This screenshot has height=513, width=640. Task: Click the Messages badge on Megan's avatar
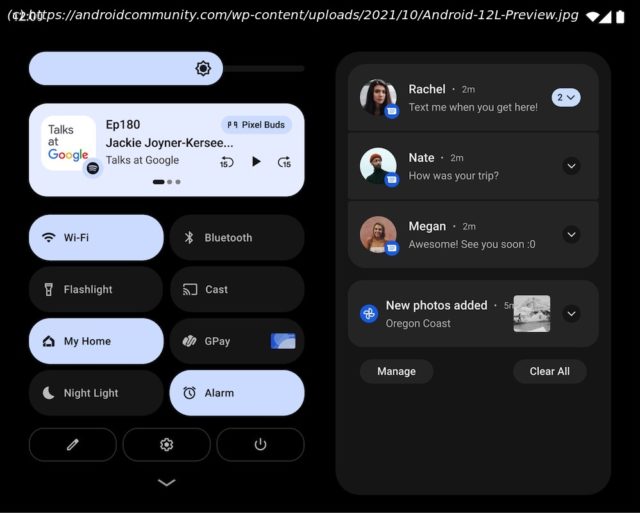point(392,248)
